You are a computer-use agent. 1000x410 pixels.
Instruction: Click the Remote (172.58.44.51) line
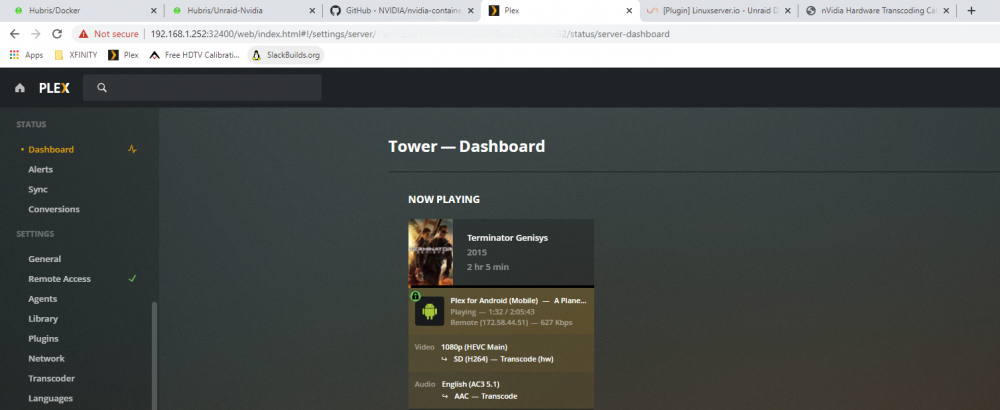click(511, 323)
